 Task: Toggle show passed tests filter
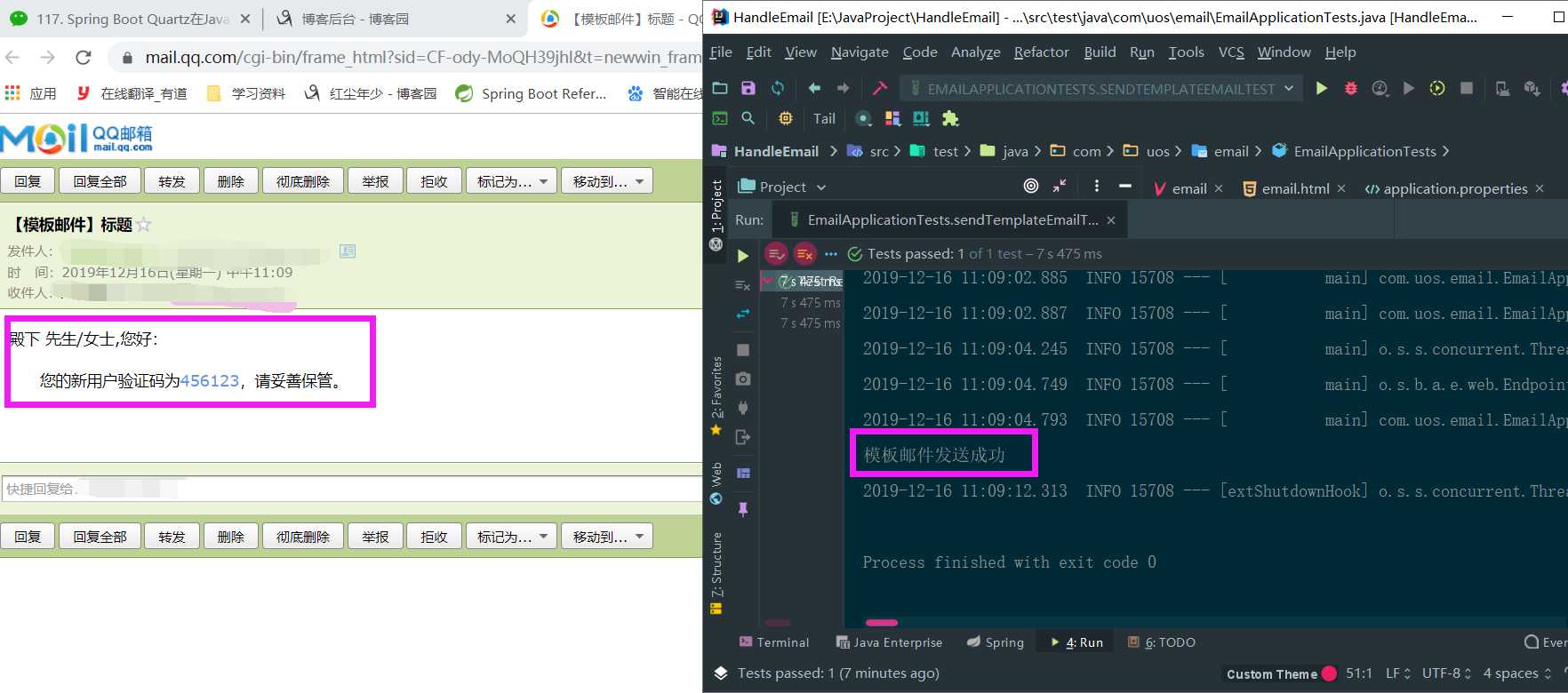(776, 254)
